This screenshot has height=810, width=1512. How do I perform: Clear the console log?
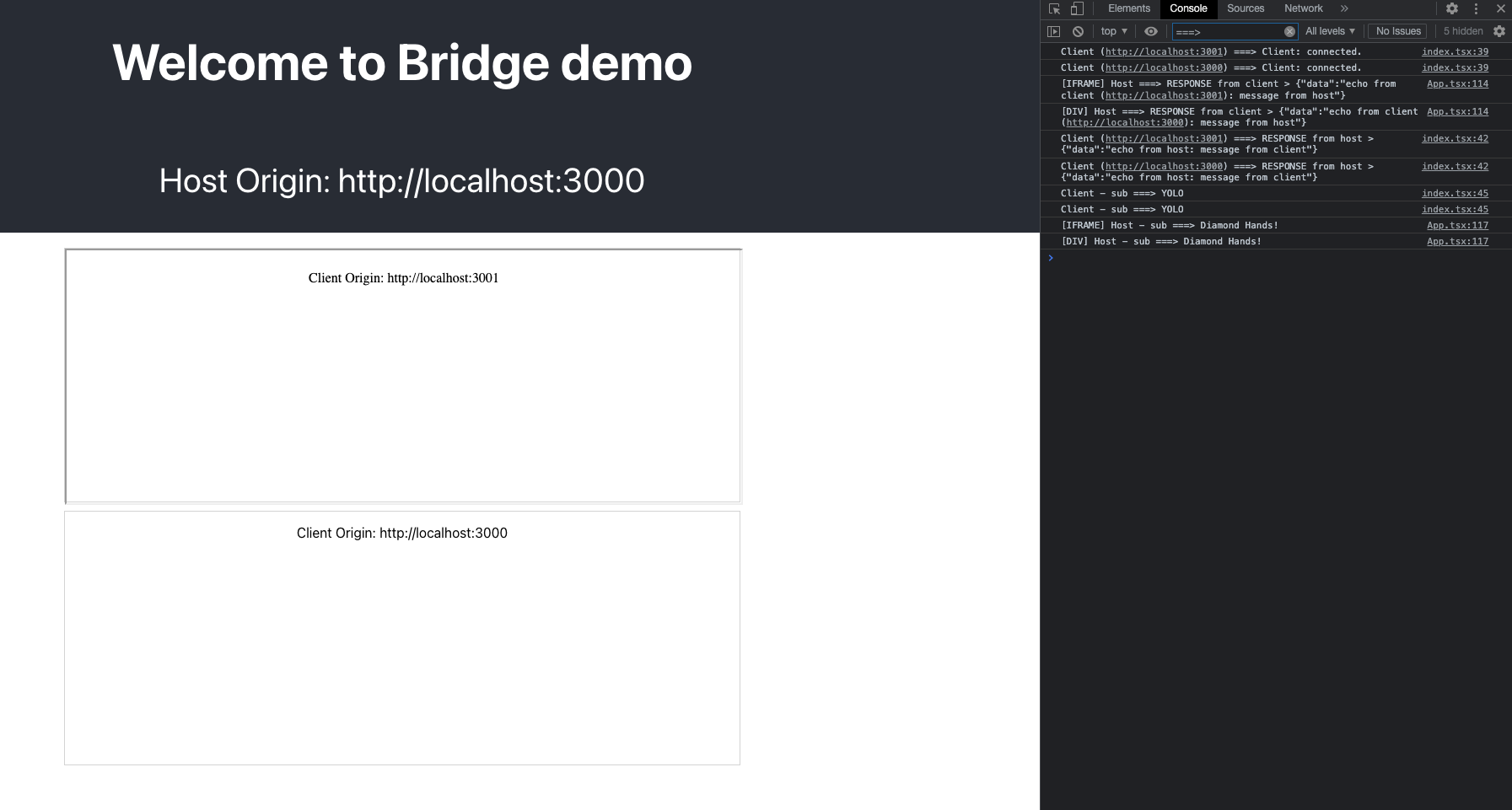tap(1078, 31)
